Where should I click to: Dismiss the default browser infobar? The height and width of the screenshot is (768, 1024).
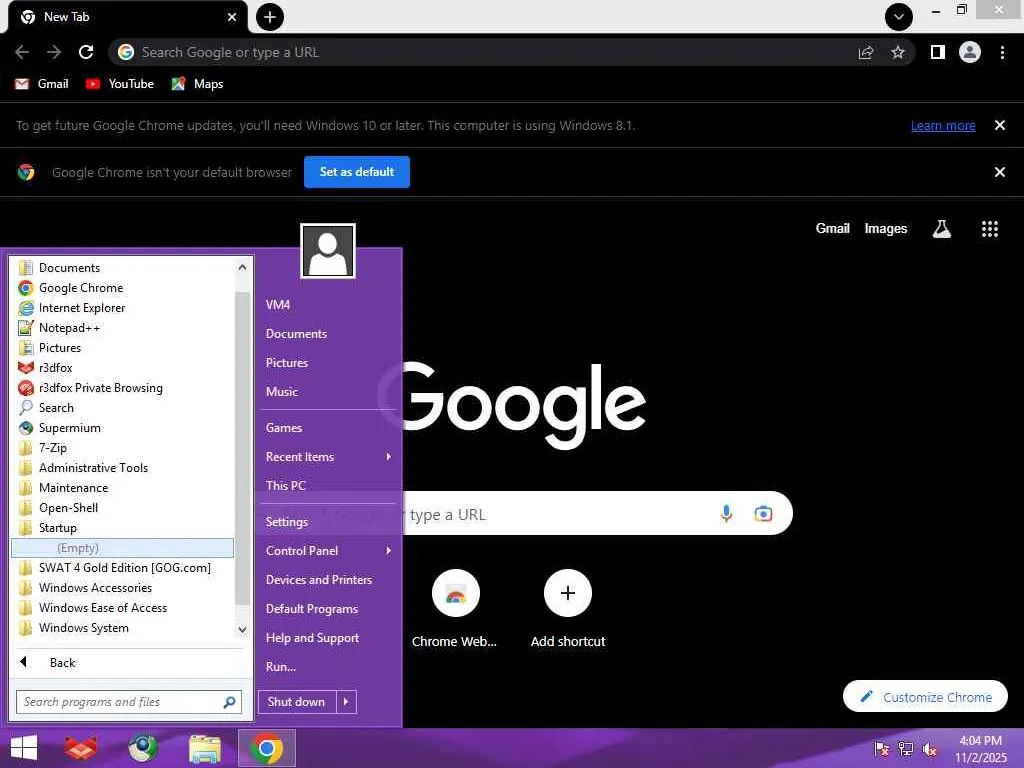999,172
